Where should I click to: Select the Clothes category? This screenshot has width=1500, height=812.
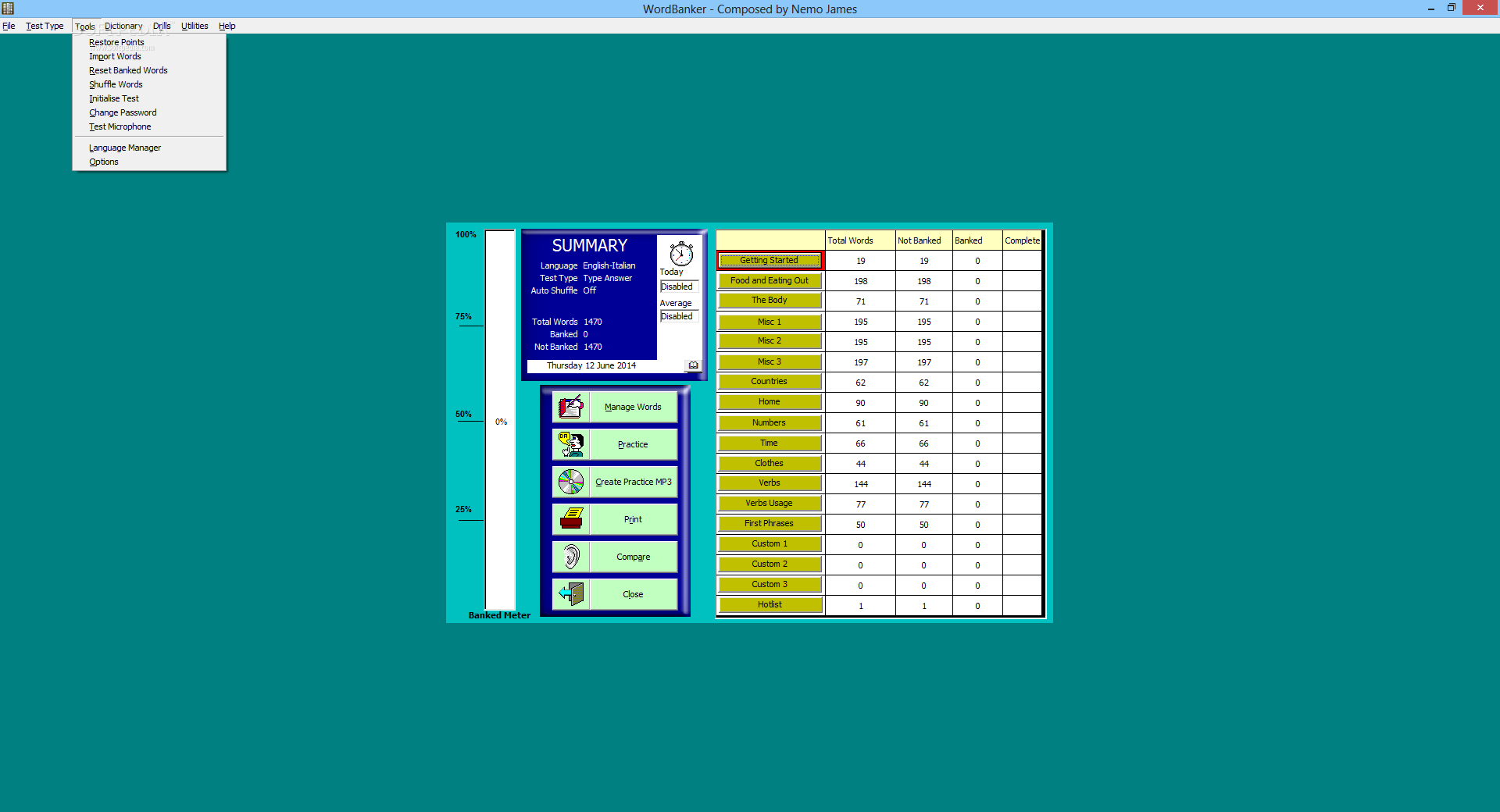[770, 463]
